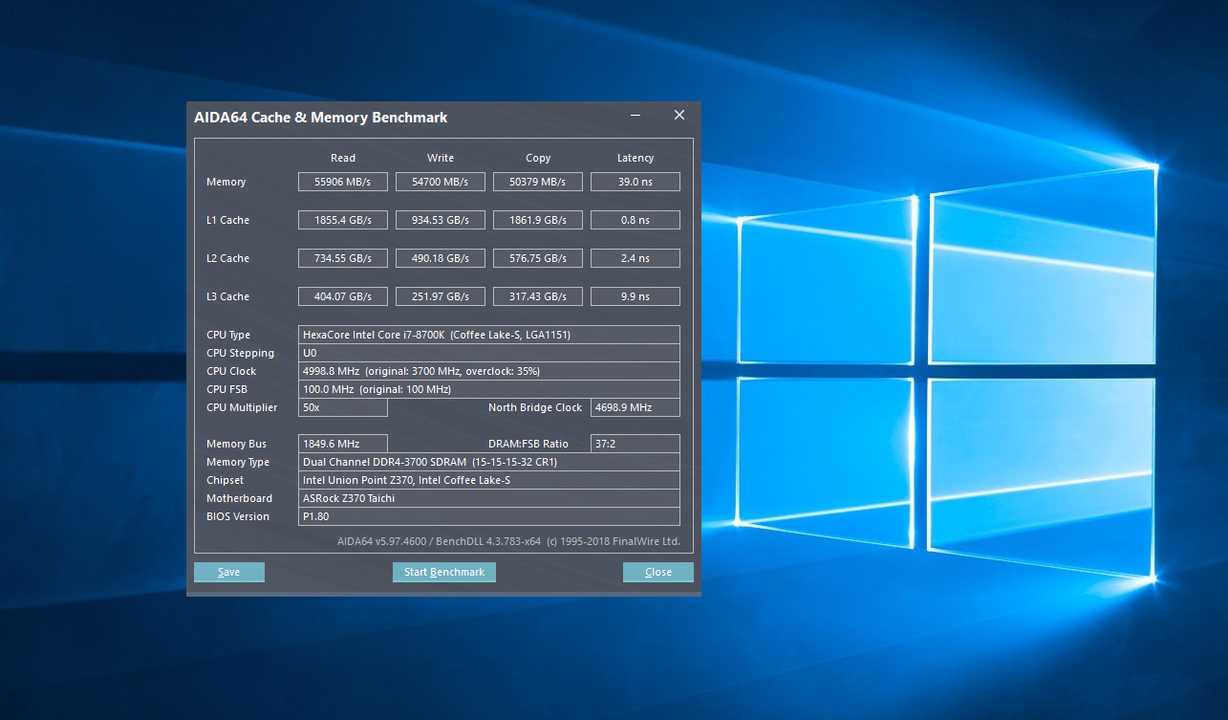Click the CPU Clock value 4998.8 MHz

pos(489,371)
